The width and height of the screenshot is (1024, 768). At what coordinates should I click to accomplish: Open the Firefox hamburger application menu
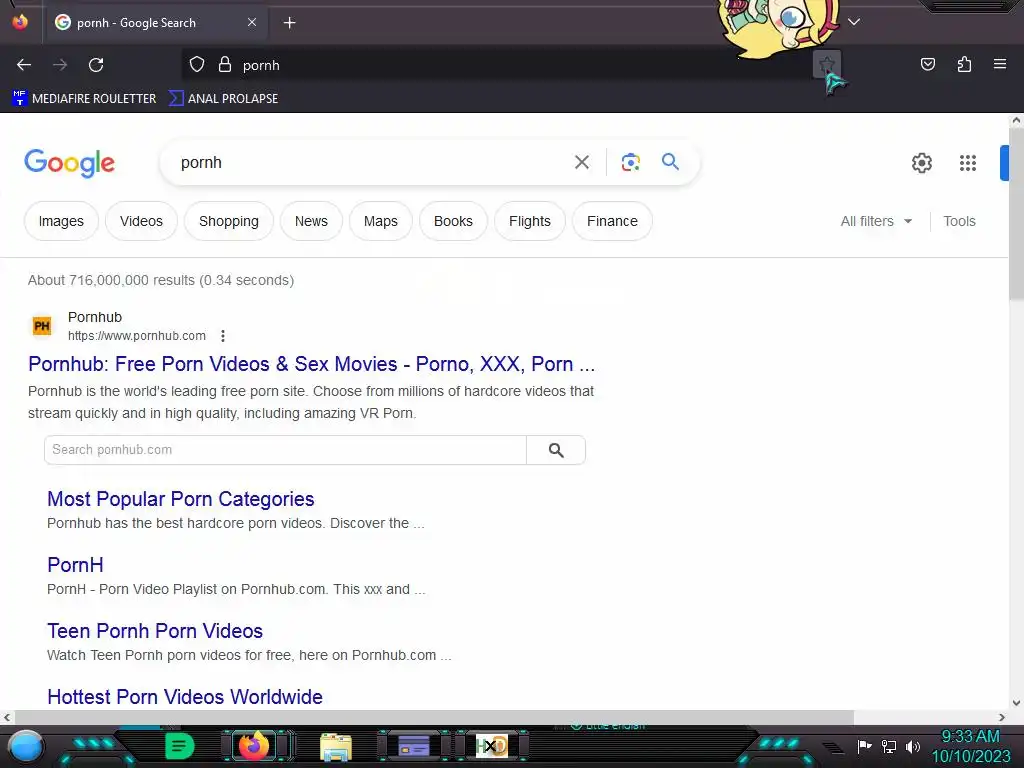(999, 64)
